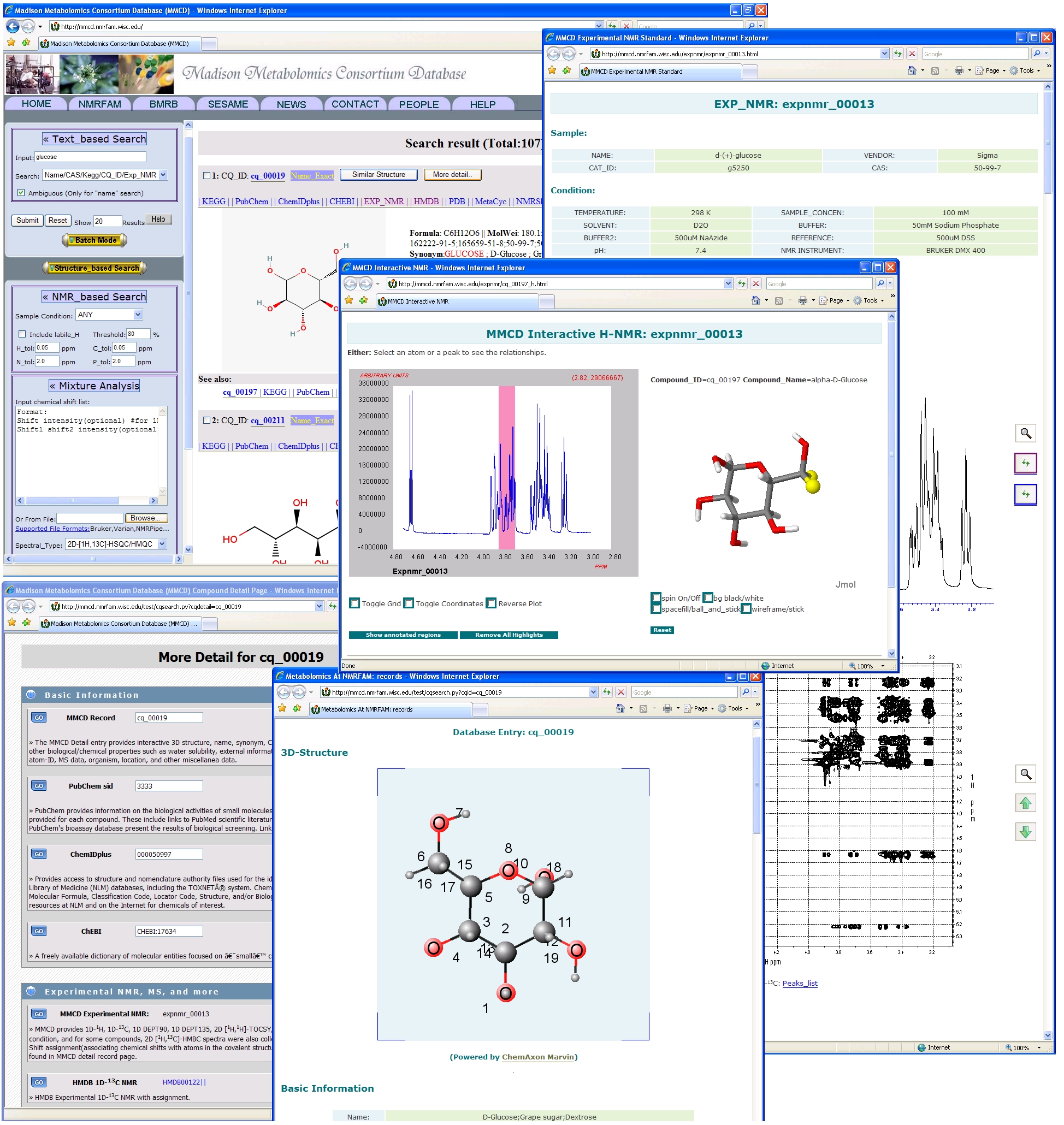Click the green up arrow beside the 2D spectrum
This screenshot has width=1064, height=1125.
pyautogui.click(x=1025, y=803)
